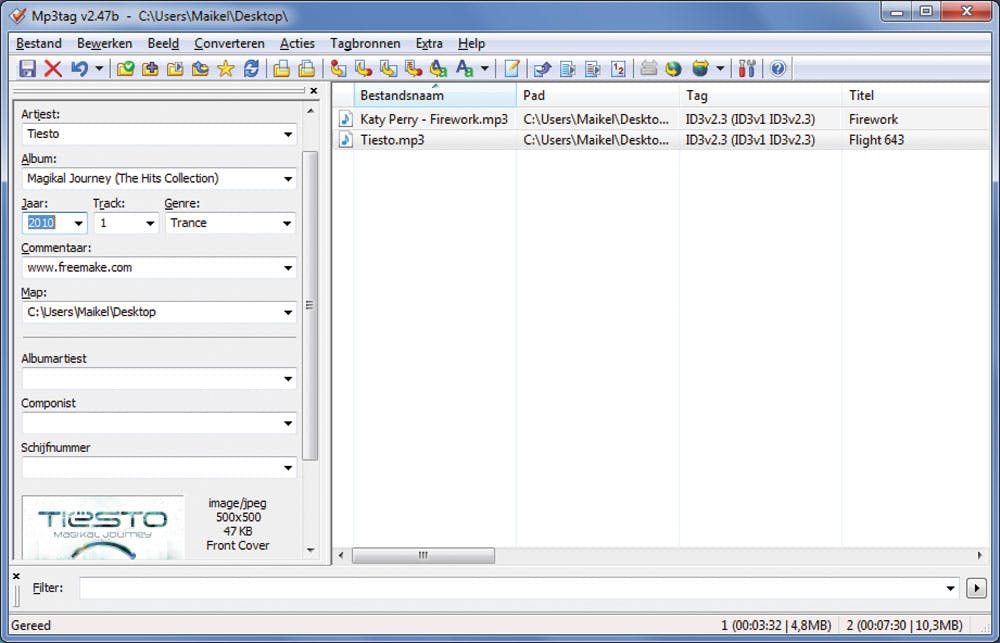Click the Tag to Tag convert icon
This screenshot has height=643, width=1000.
coord(439,68)
